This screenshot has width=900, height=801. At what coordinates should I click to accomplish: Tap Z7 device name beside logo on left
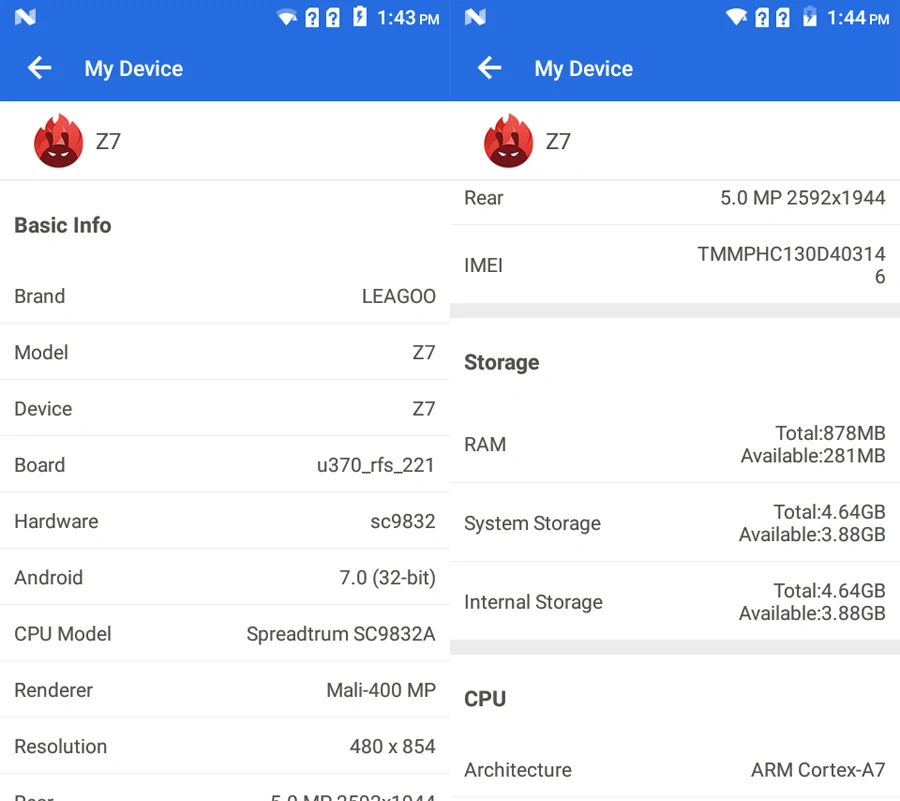[x=108, y=141]
